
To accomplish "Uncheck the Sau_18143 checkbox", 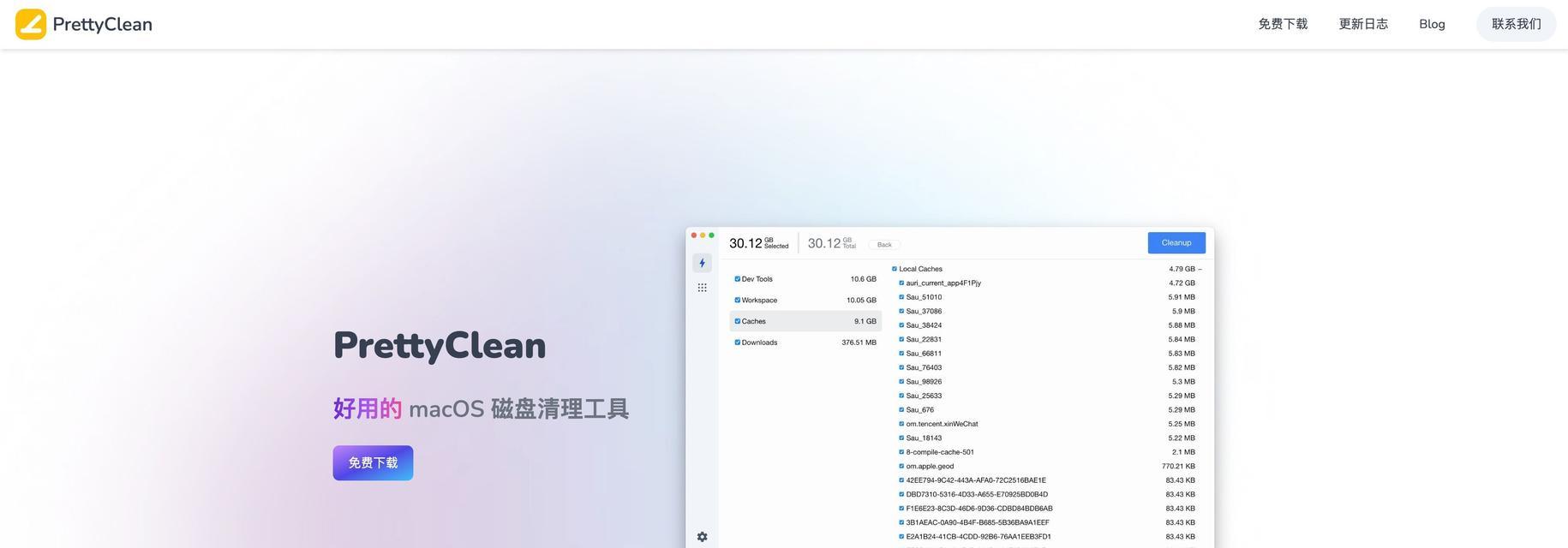I will point(901,438).
